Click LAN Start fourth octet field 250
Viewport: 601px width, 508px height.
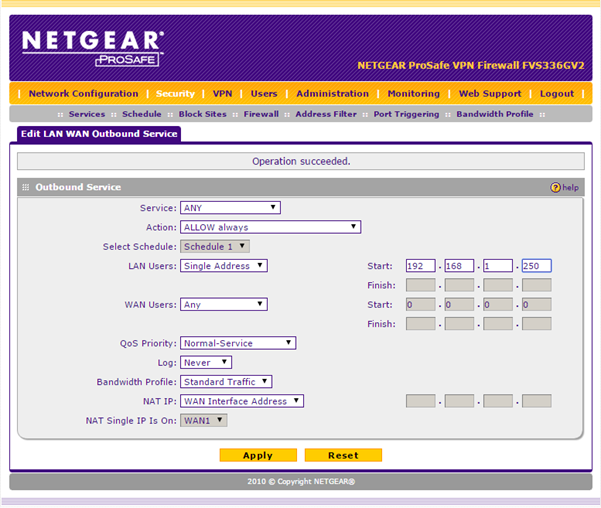click(x=537, y=266)
